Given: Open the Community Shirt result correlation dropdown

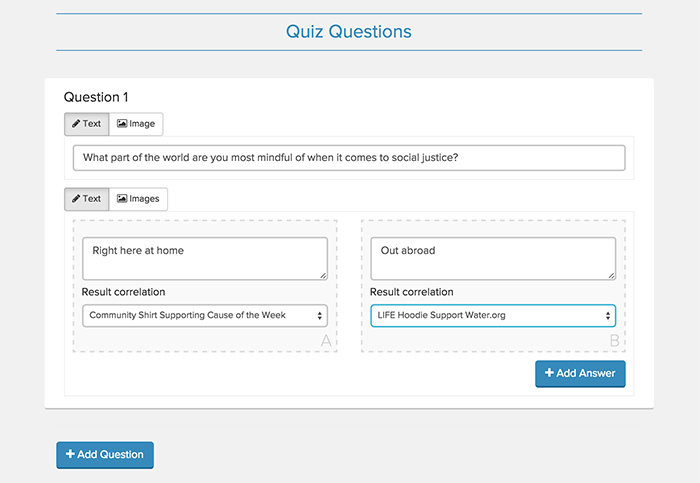Looking at the screenshot, I should coord(205,316).
